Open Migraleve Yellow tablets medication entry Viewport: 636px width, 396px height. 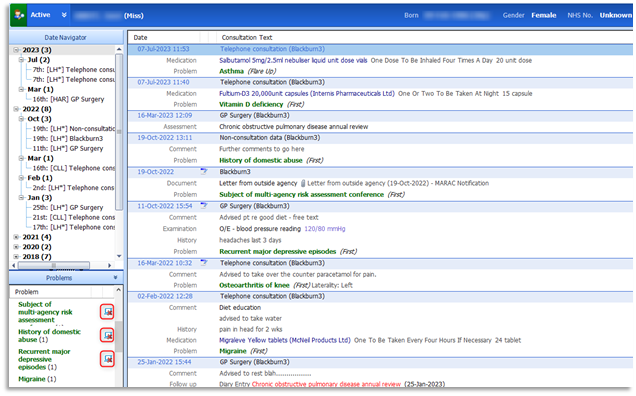click(285, 340)
